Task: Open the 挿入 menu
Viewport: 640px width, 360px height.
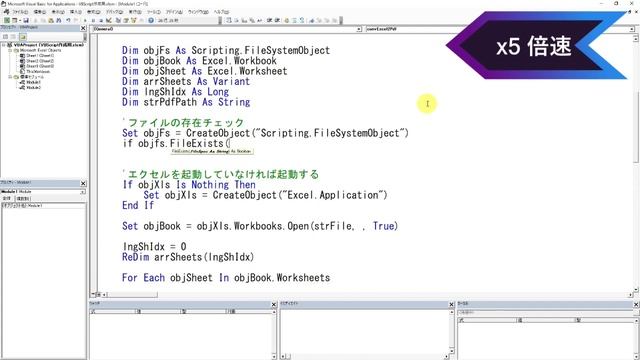Action: [76, 12]
